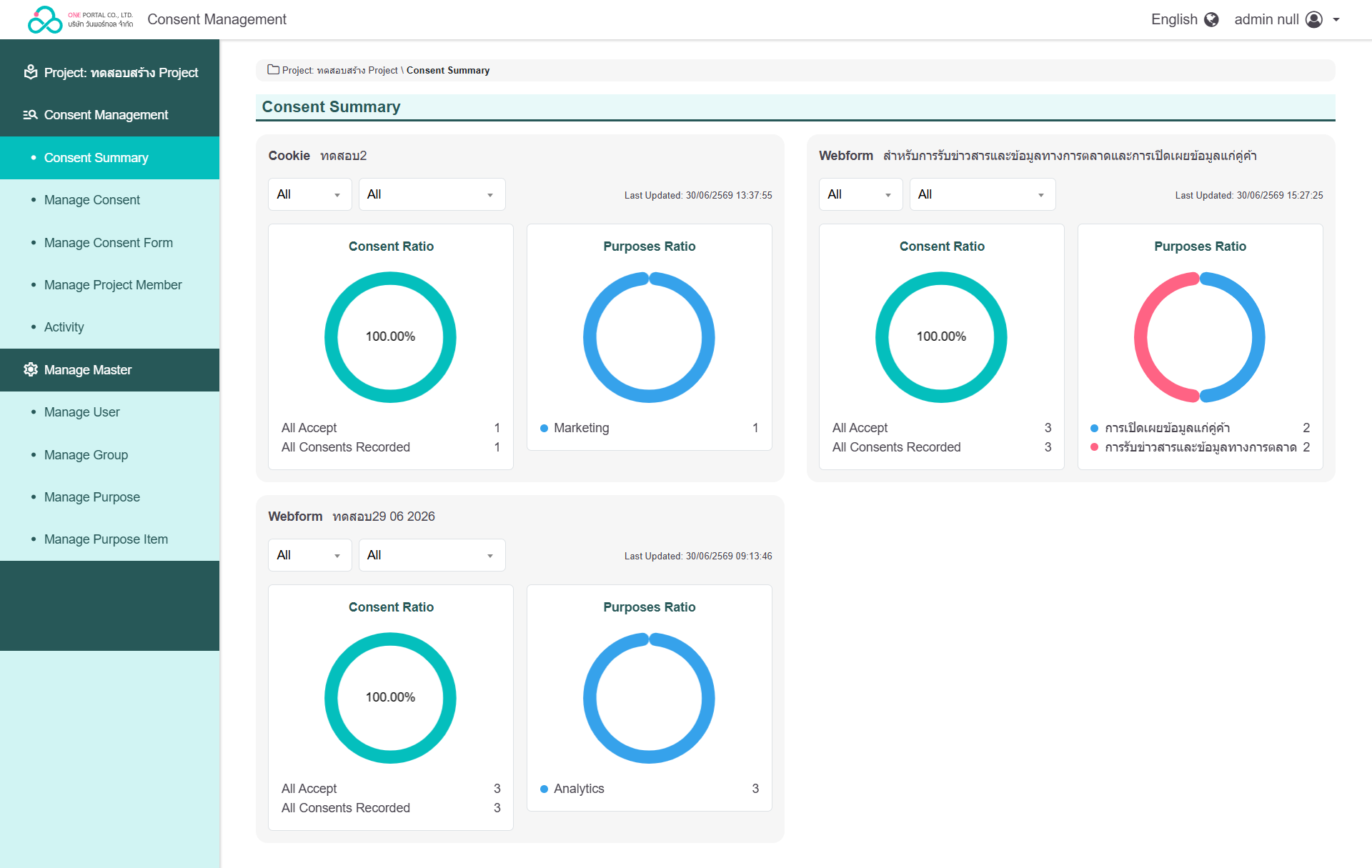
Task: Click การรับข่าวสารและข้อมูลทางการตลาด pink legend dot
Action: pyautogui.click(x=1094, y=447)
